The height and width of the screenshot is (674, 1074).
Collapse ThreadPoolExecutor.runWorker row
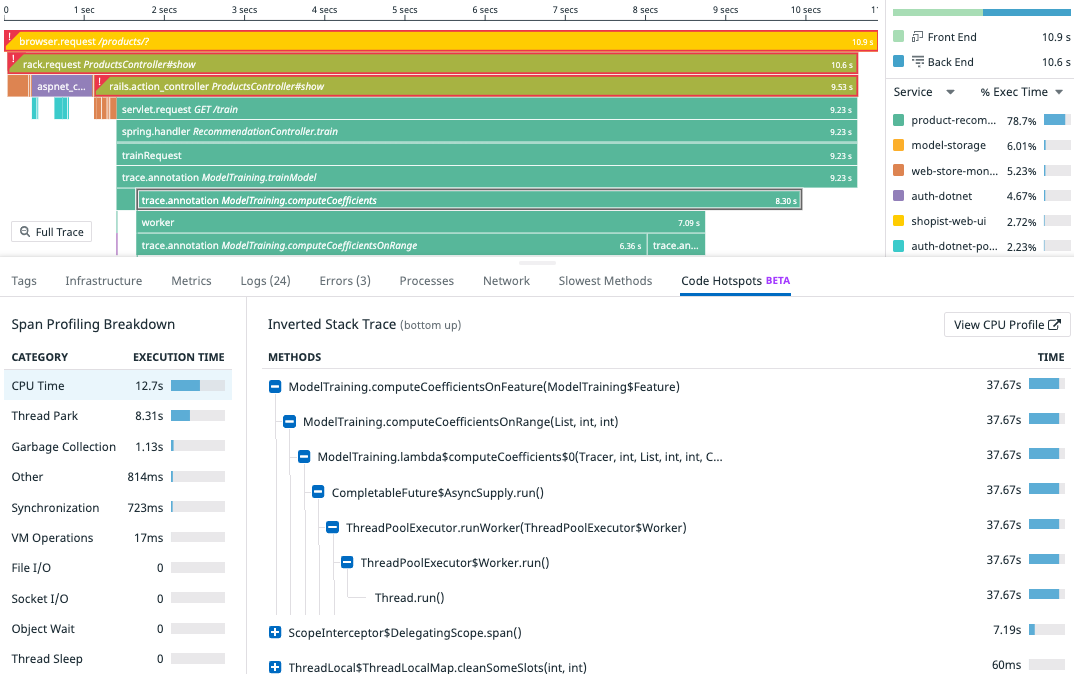click(x=332, y=527)
